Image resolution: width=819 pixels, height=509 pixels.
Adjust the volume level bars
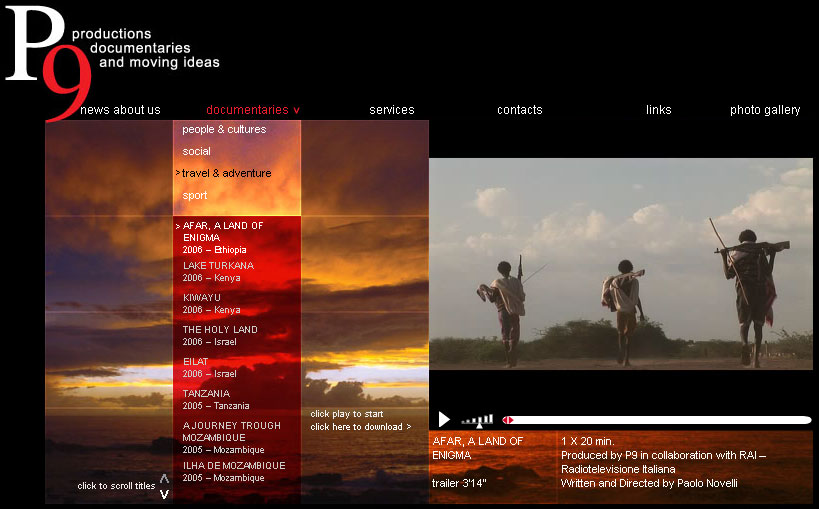coord(478,421)
